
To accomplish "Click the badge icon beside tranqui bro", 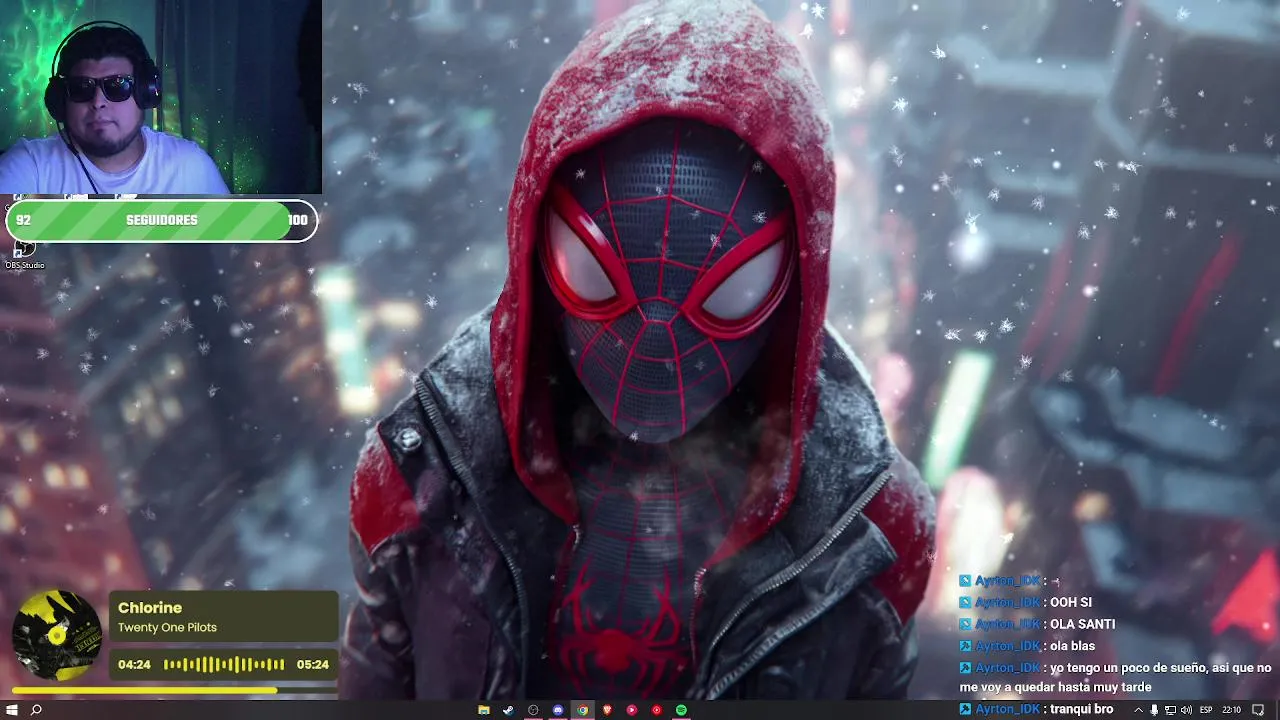I will tap(965, 709).
